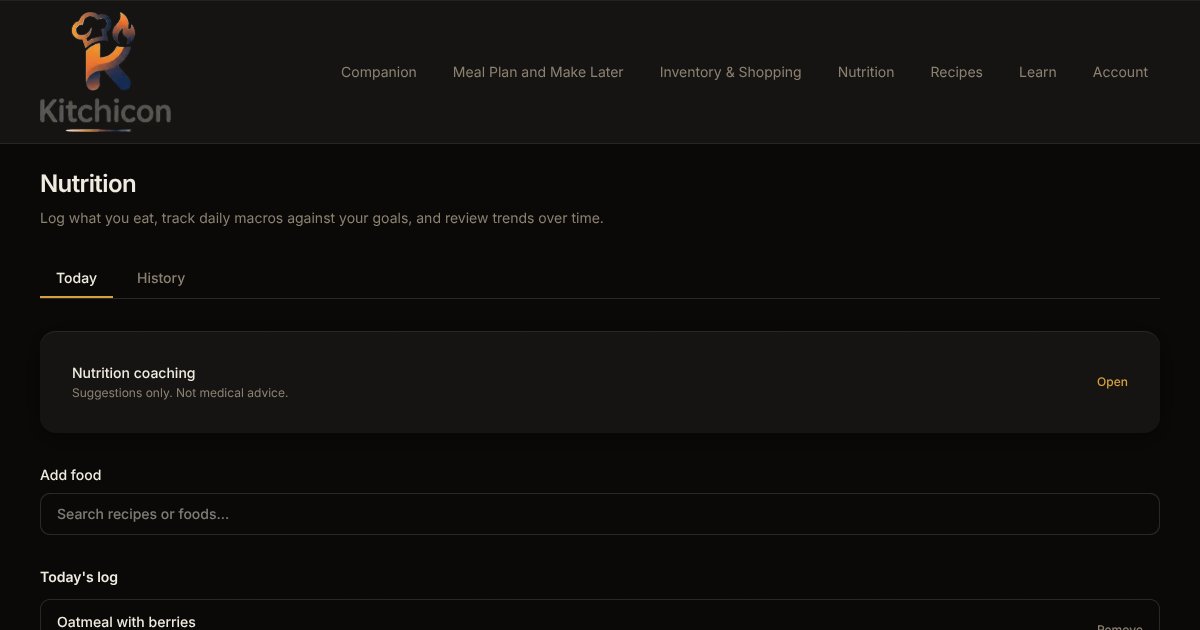Navigate to the Recipes page
The height and width of the screenshot is (630, 1200).
pos(956,72)
